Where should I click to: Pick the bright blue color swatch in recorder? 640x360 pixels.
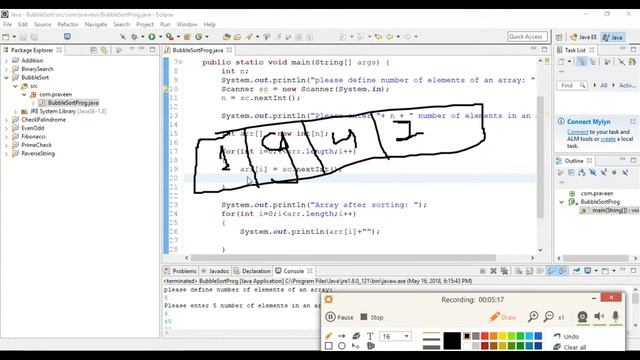click(538, 336)
